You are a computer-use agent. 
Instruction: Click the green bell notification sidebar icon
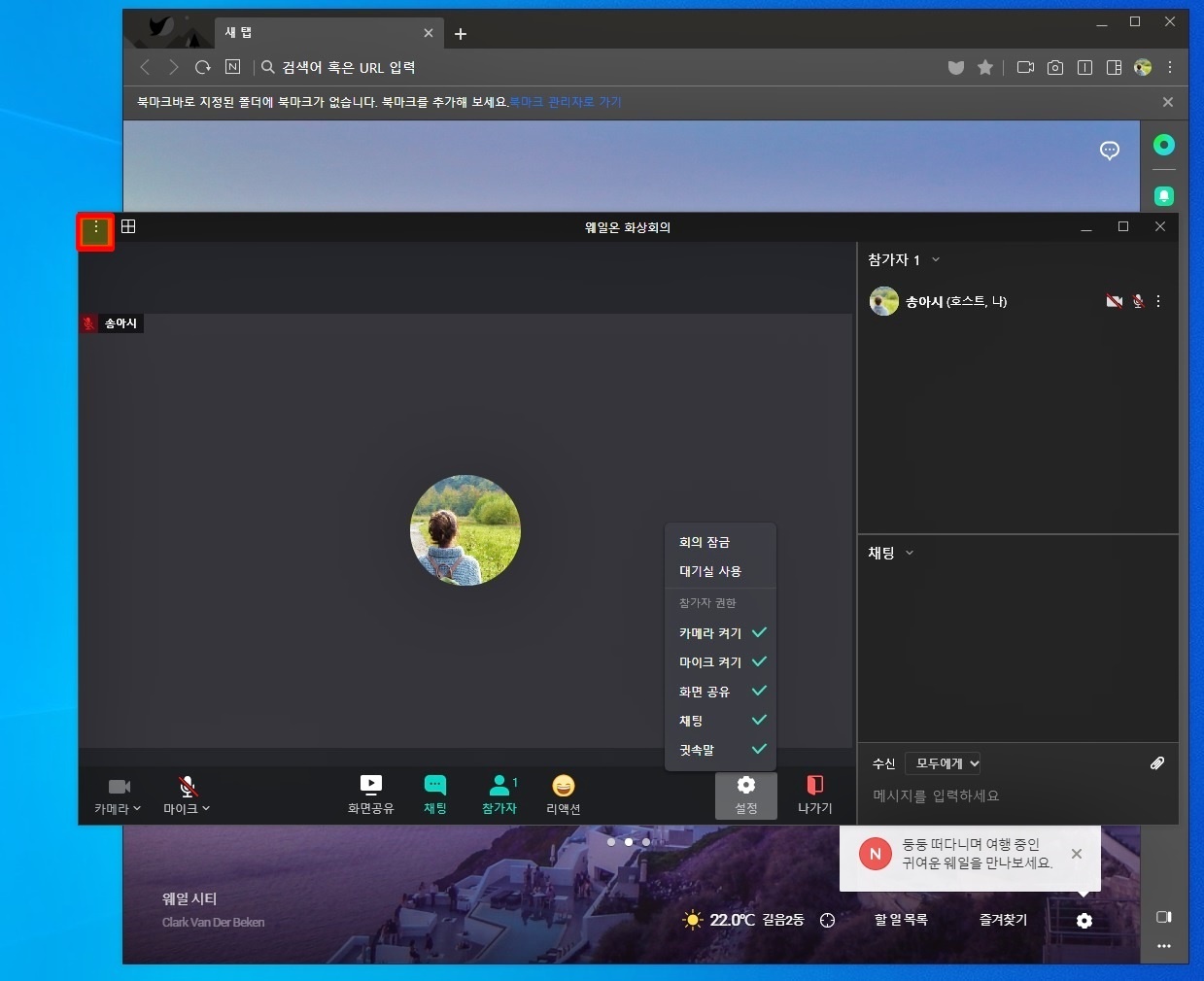[x=1164, y=196]
